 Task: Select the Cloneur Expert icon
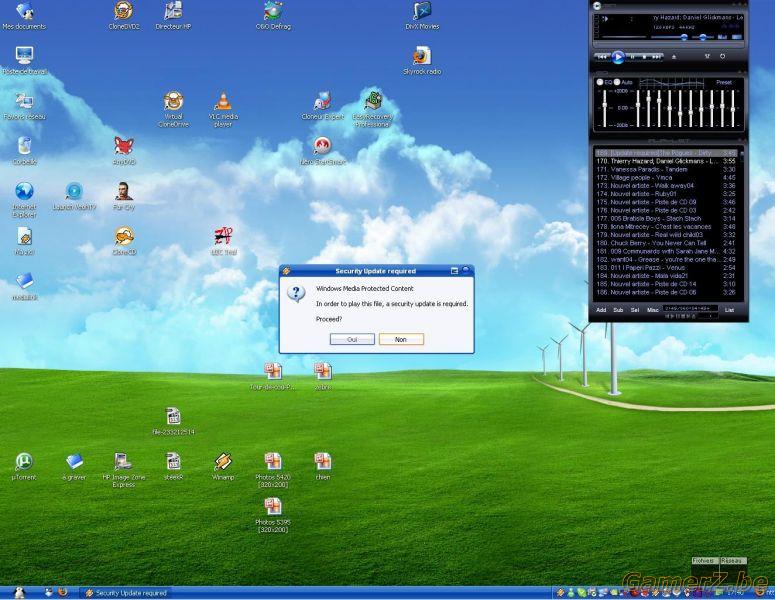[x=322, y=106]
